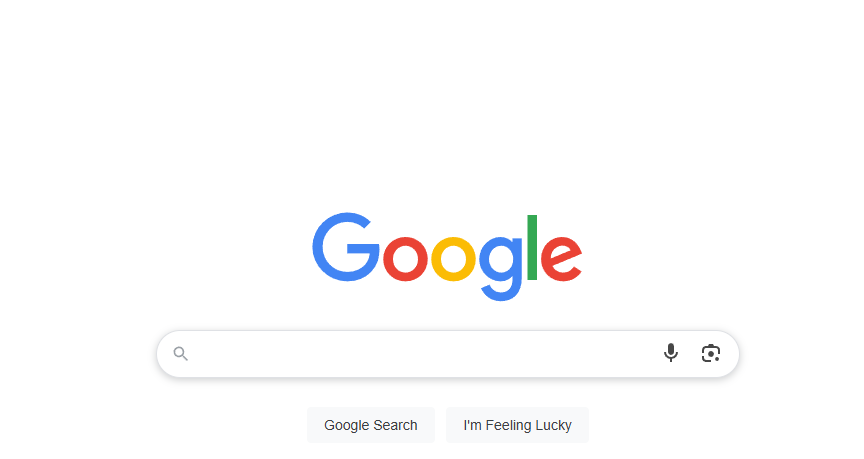Viewport: 864px width, 459px height.
Task: Click the word Lucky on the Lucky button
Action: (553, 425)
